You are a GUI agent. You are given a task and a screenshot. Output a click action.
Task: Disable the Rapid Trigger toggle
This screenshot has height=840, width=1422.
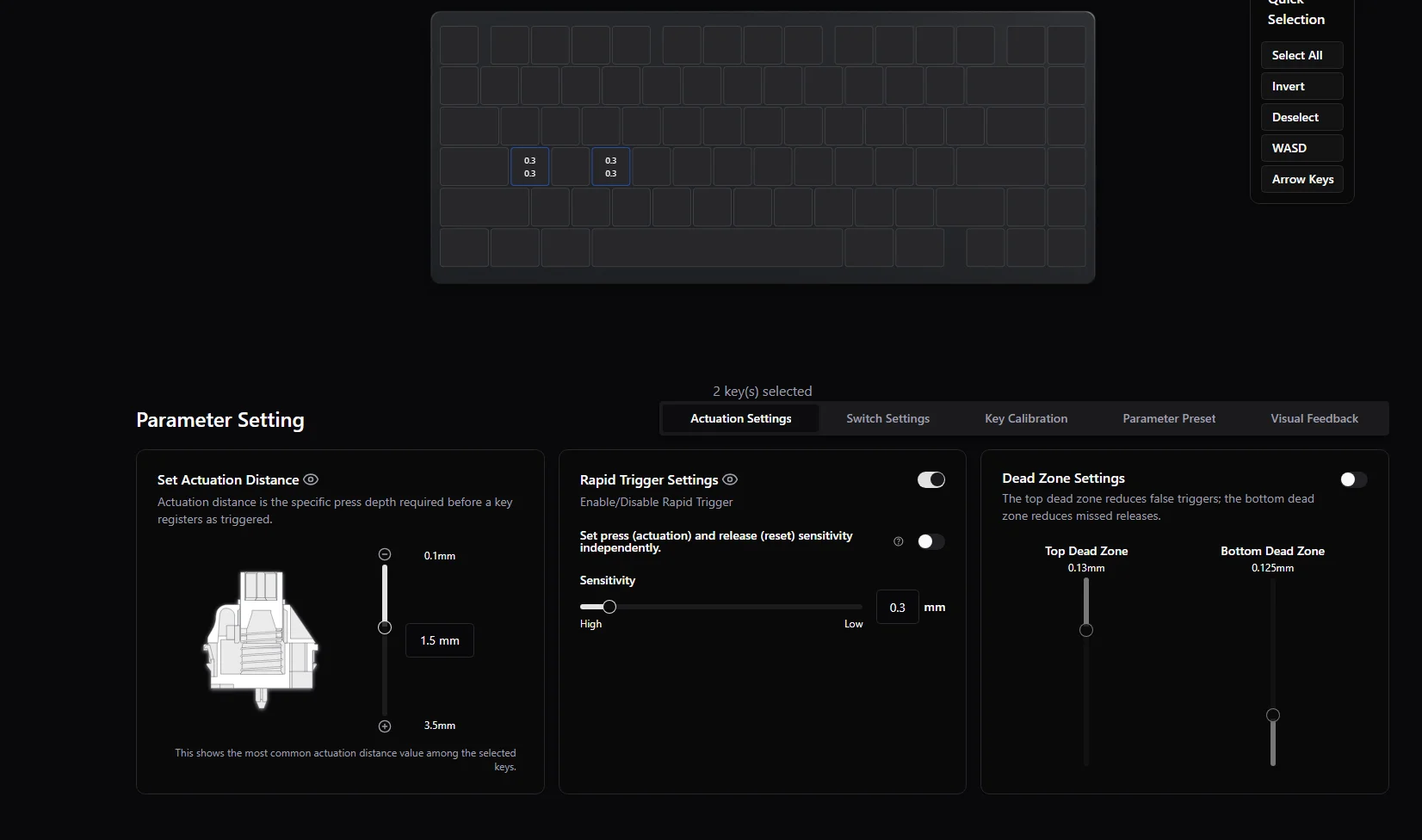[931, 479]
